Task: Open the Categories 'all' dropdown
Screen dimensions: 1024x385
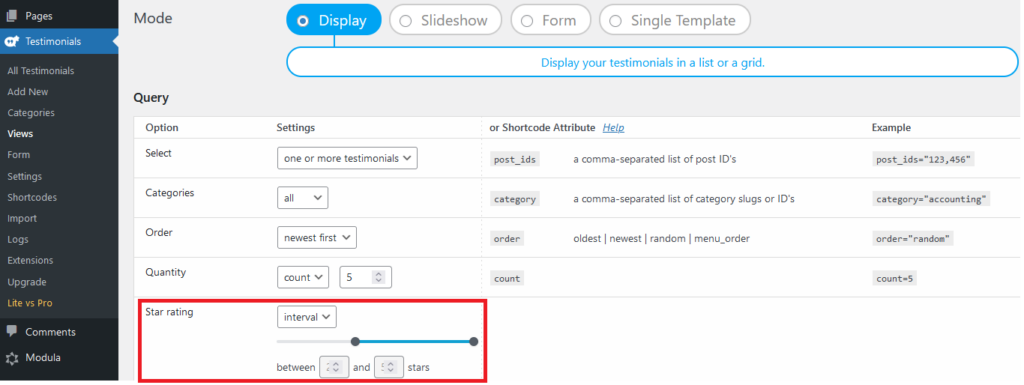Action: tap(302, 198)
